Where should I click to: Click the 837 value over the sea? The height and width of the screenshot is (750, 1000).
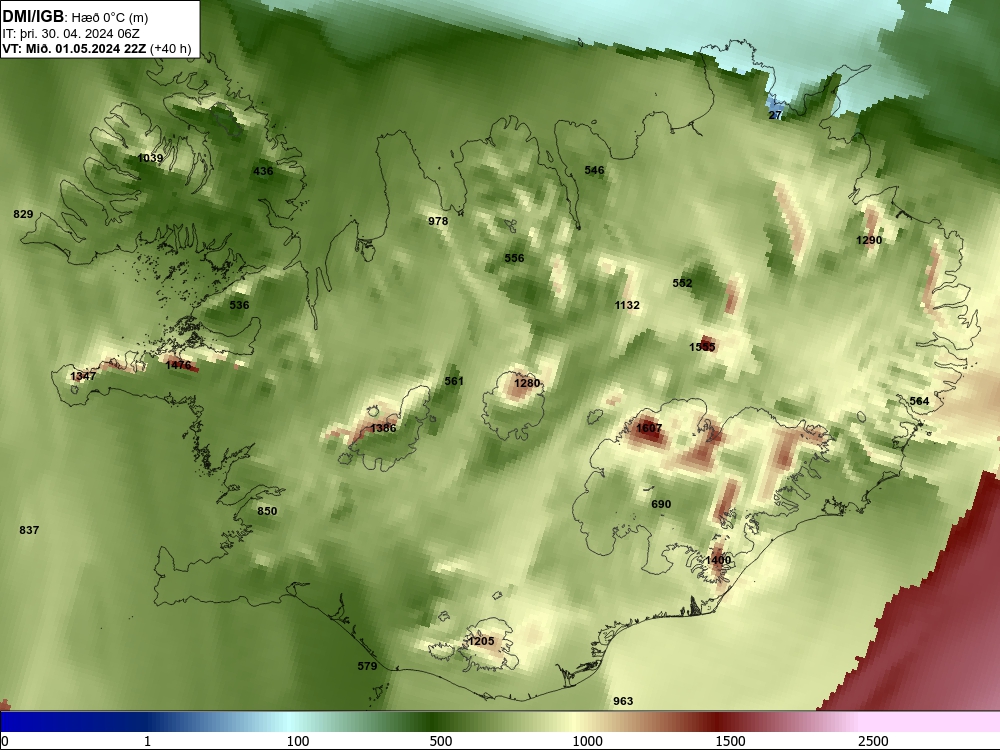29,530
